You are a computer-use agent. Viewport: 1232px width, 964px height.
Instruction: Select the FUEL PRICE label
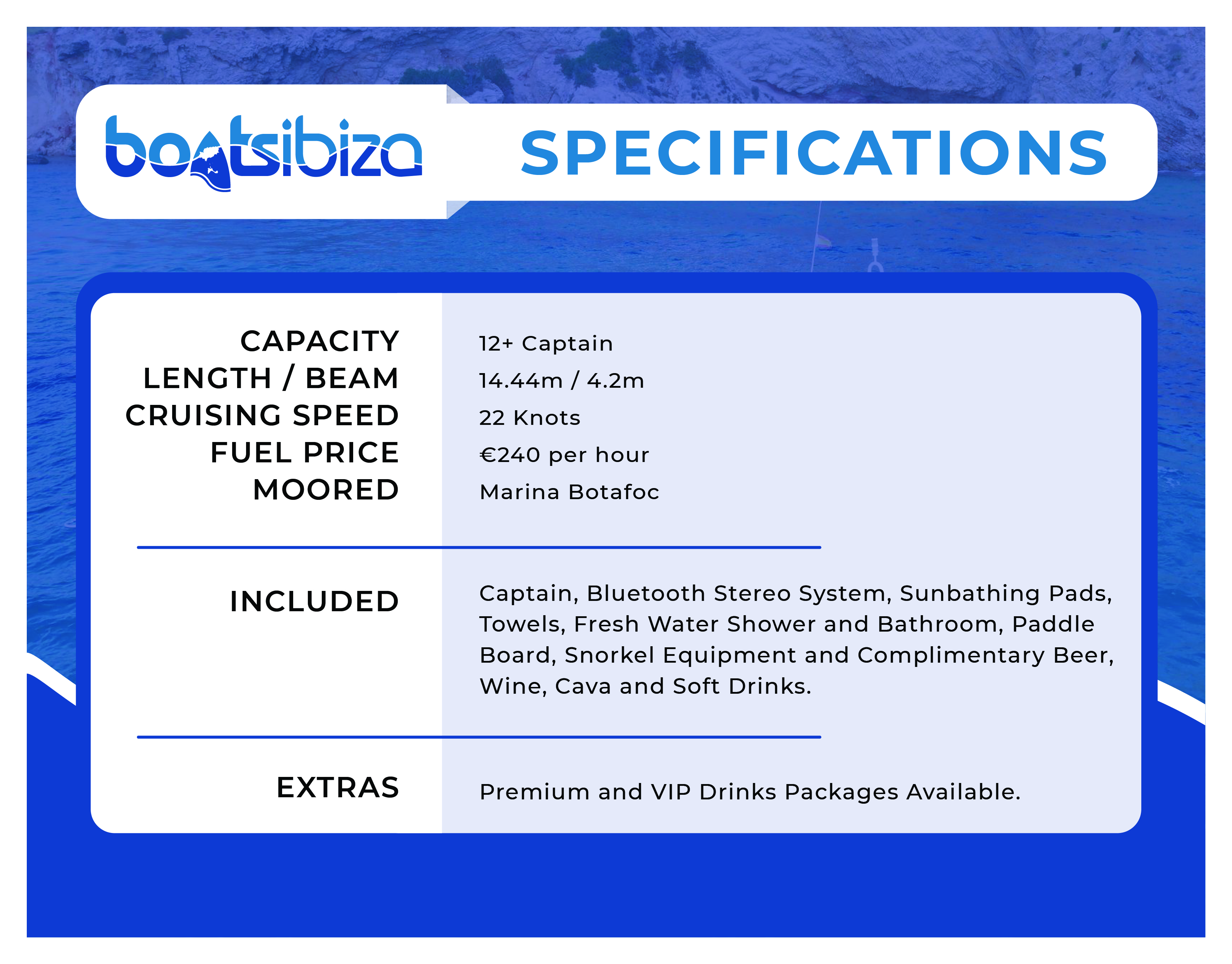[x=305, y=453]
